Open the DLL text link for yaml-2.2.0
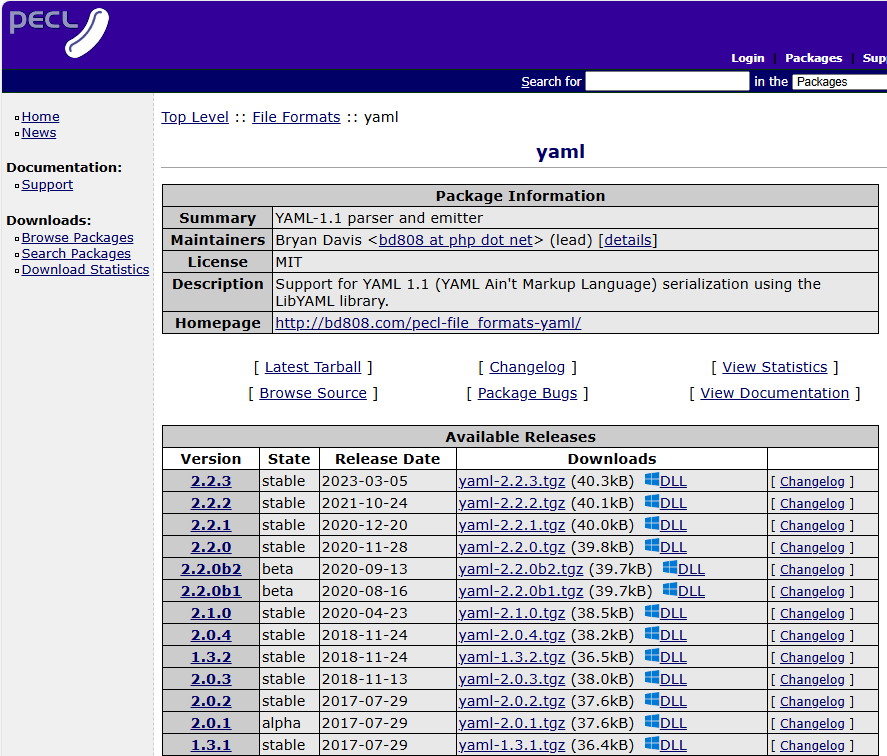The image size is (887, 756). click(x=673, y=547)
